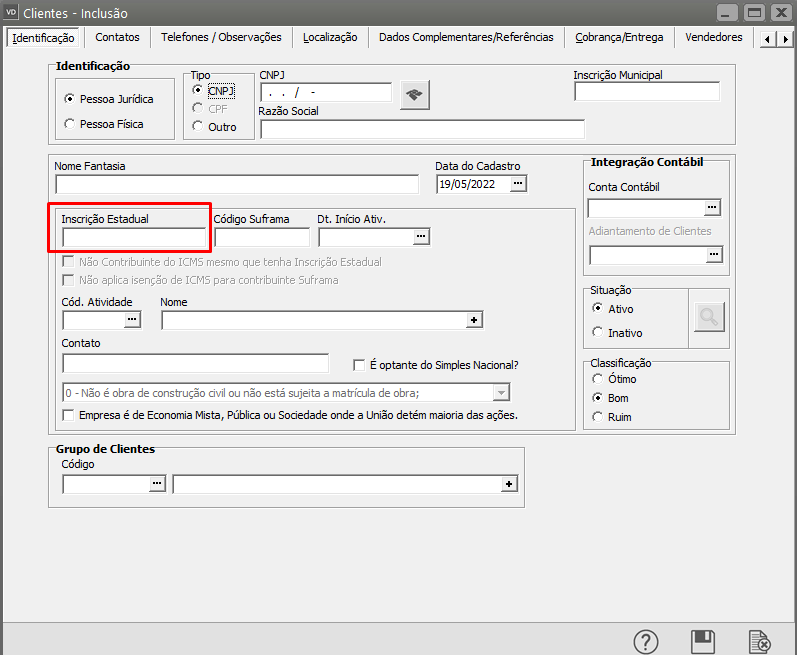Open the Dt. Início Ativ. picker button
This screenshot has width=797, height=655.
point(421,237)
